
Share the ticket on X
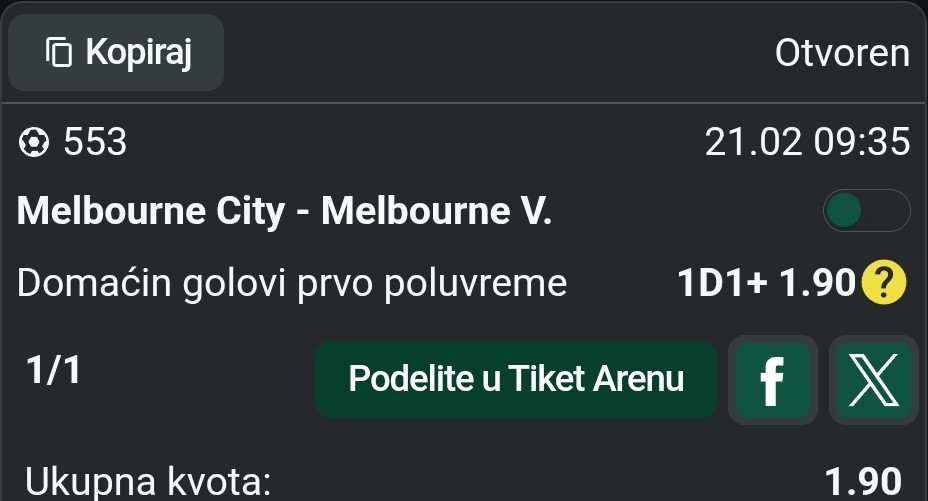click(873, 380)
